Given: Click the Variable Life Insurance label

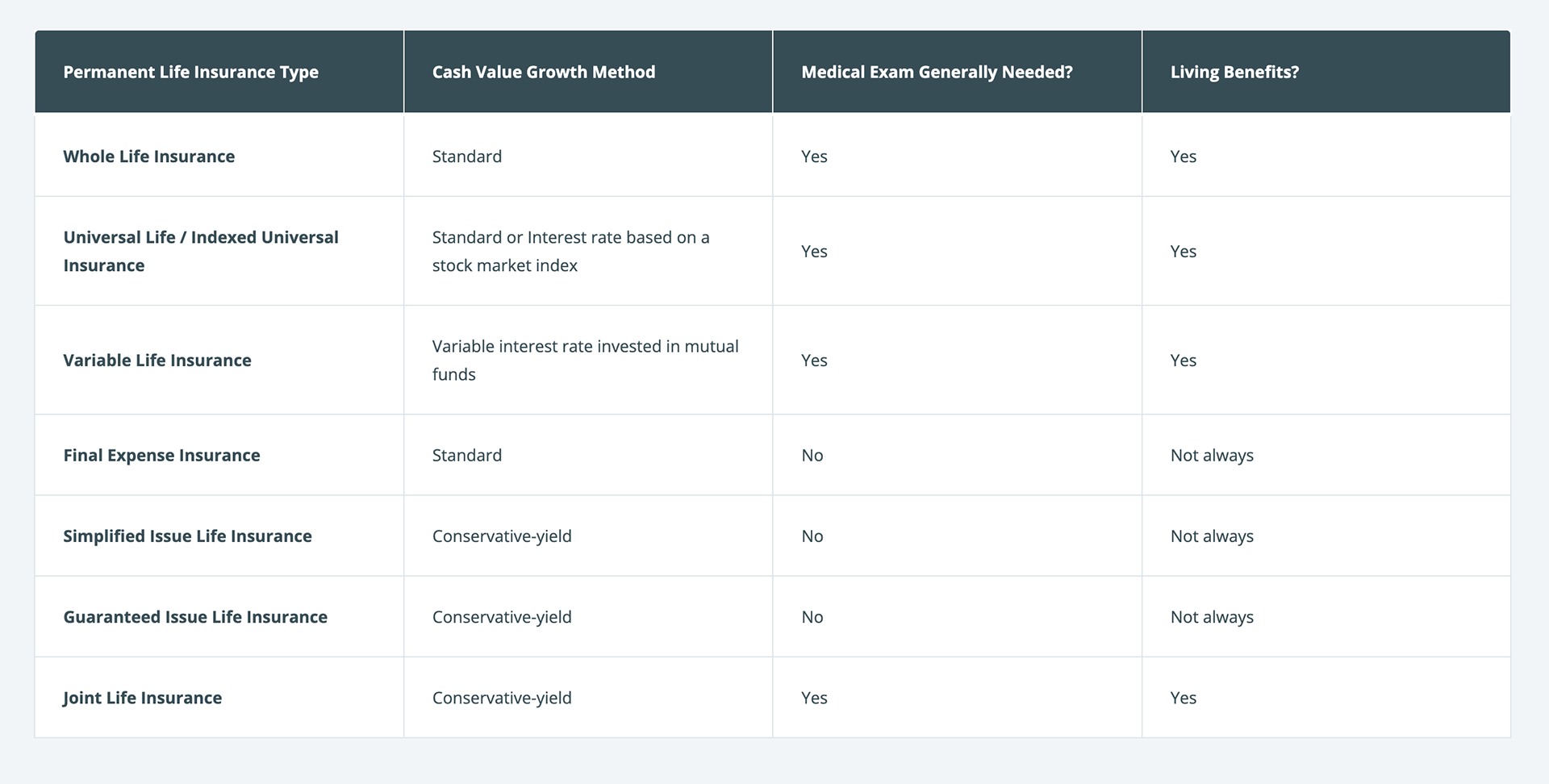Looking at the screenshot, I should (x=157, y=361).
